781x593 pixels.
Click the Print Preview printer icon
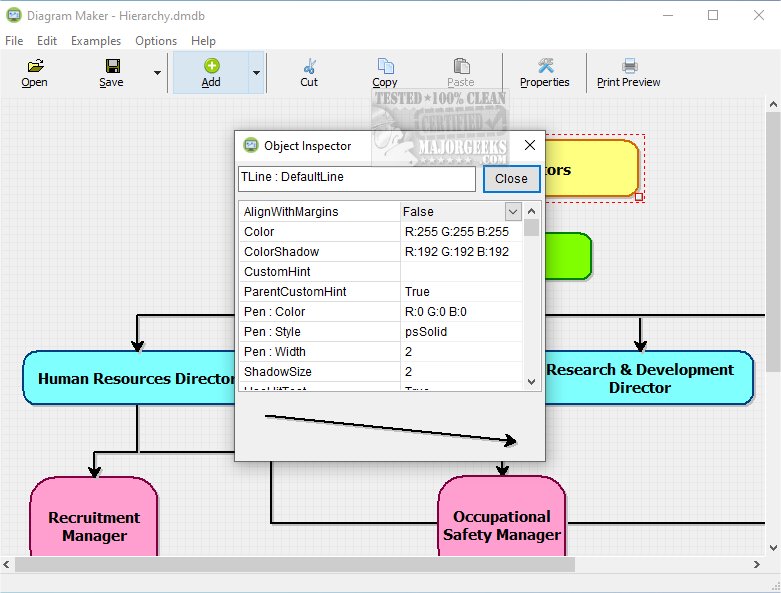click(x=629, y=66)
